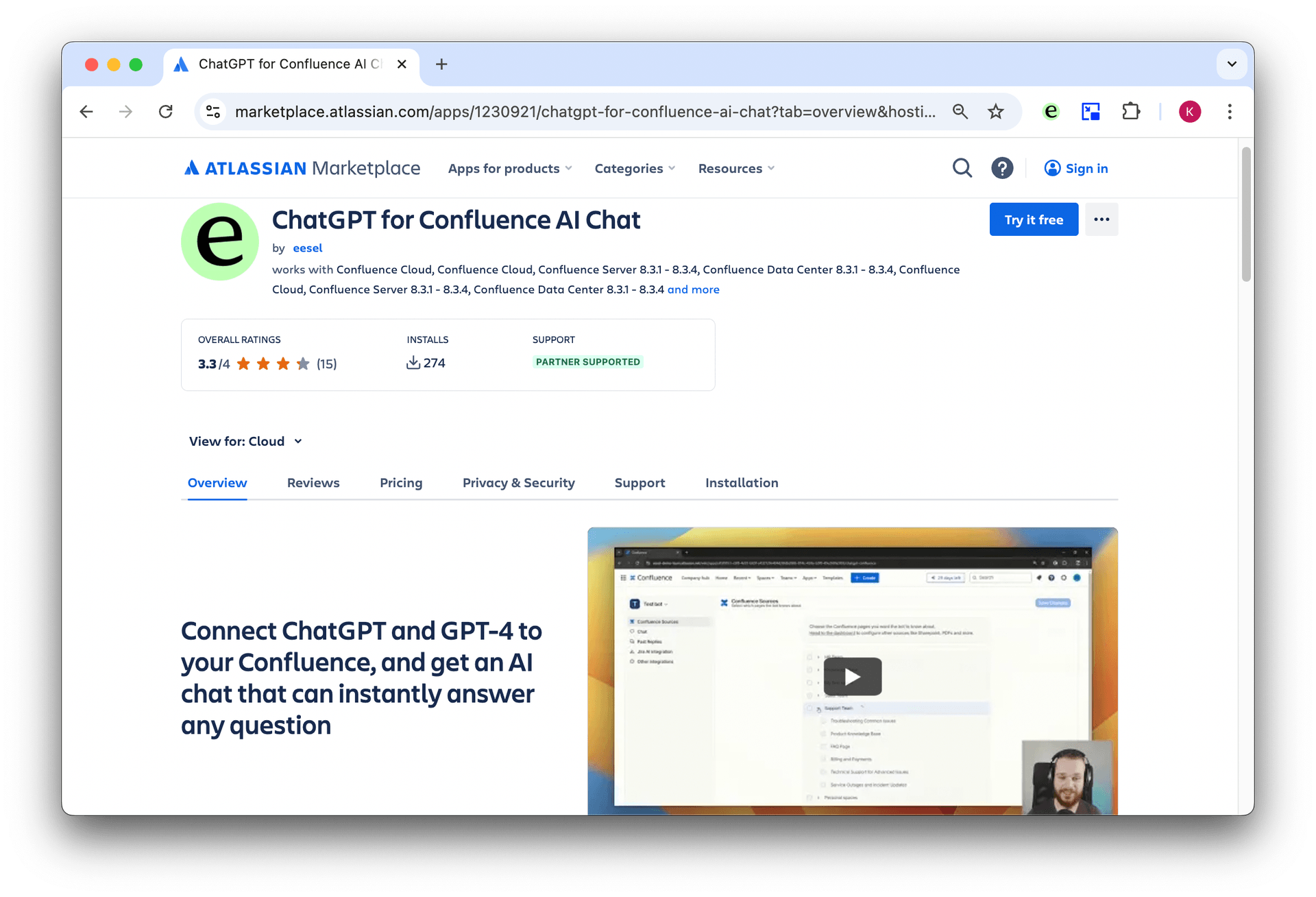Viewport: 1316px width, 897px height.
Task: Open the Chrome profile avatar K
Action: pyautogui.click(x=1190, y=112)
